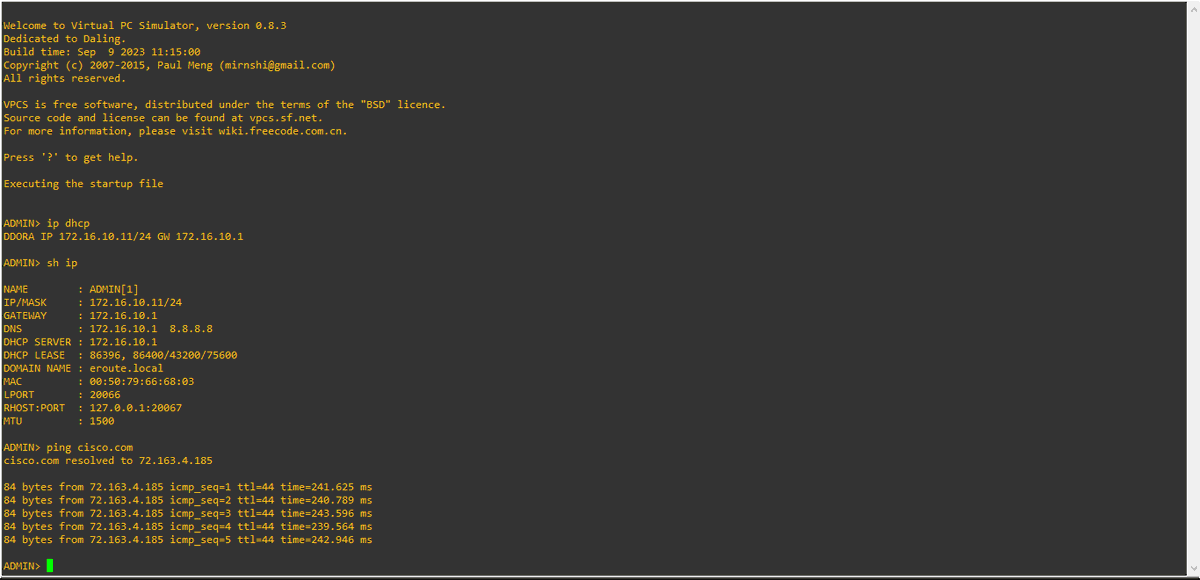The width and height of the screenshot is (1200, 580).
Task: Click the MAC 00:50:79:66:68:03 row
Action: pyautogui.click(x=99, y=381)
